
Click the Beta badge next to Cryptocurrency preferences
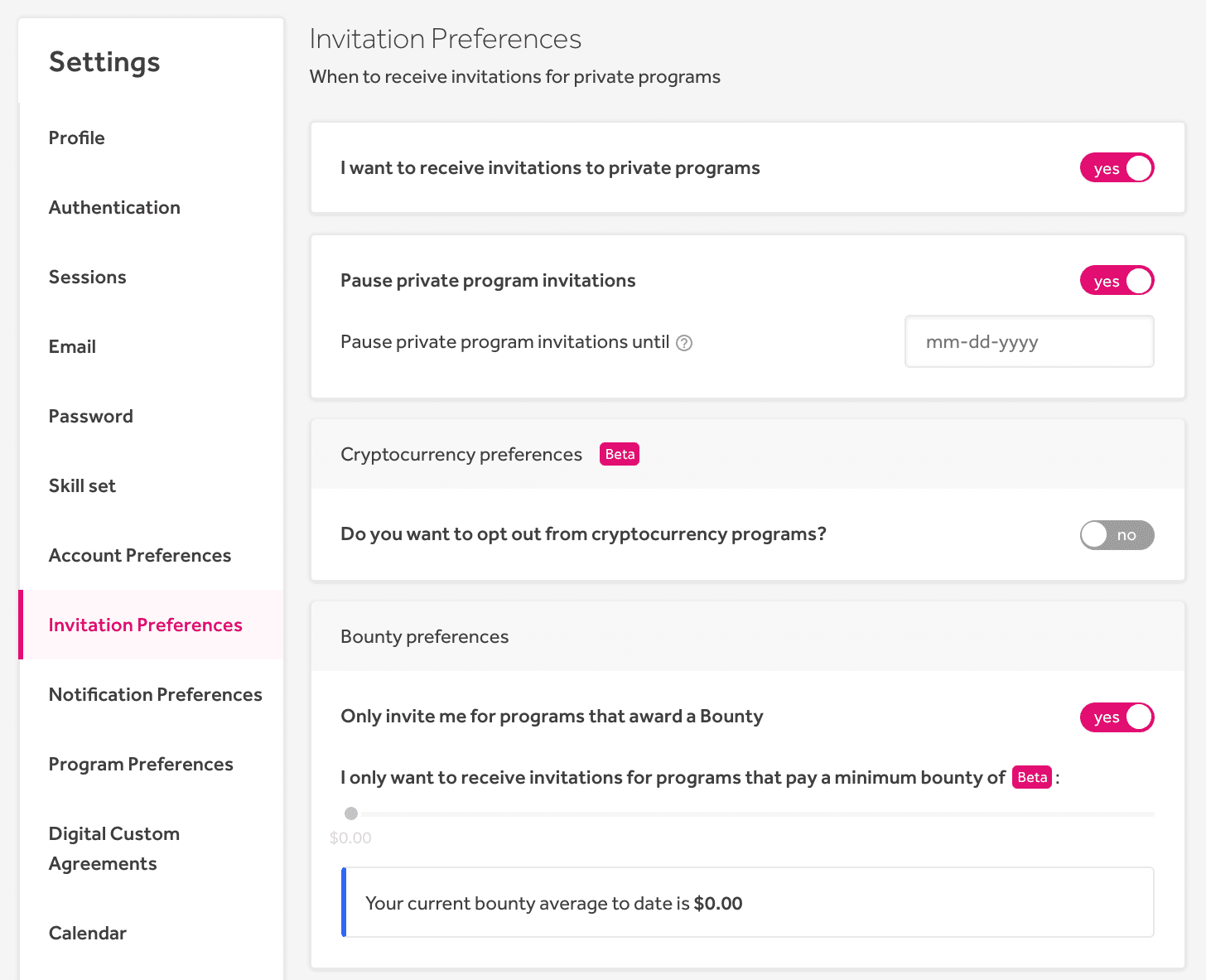tap(620, 455)
